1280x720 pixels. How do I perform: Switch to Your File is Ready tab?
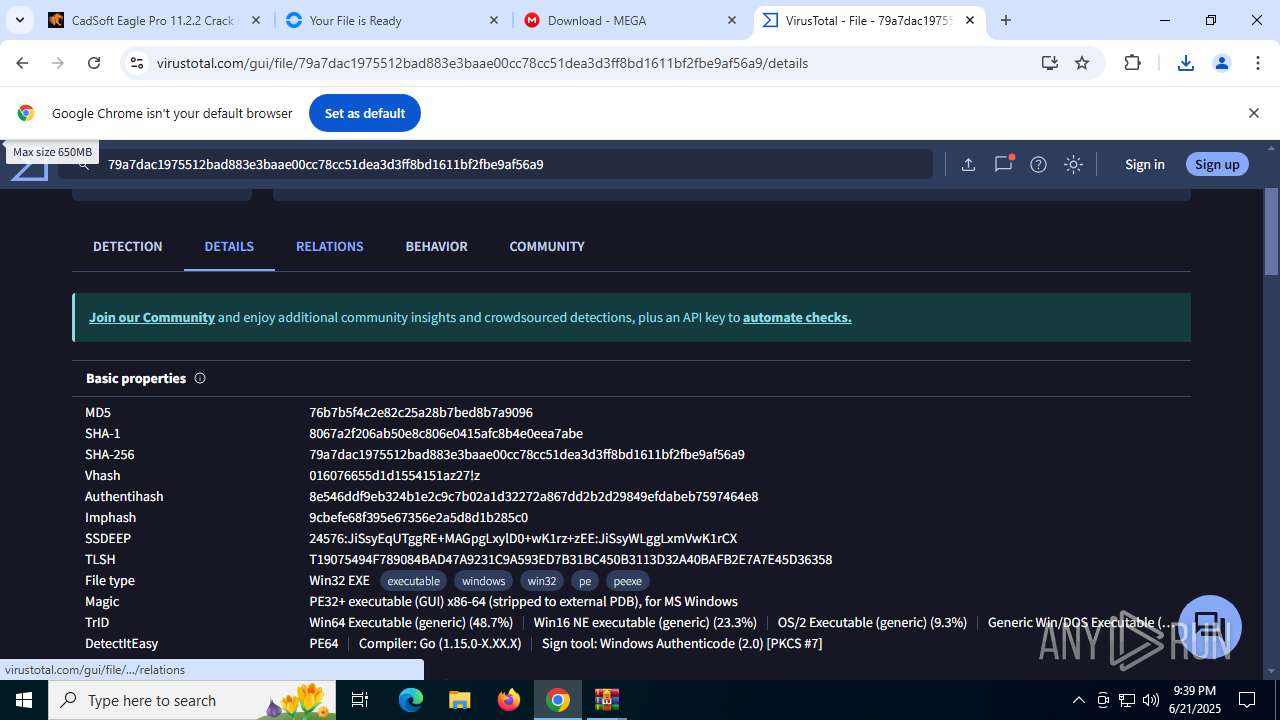pyautogui.click(x=392, y=20)
